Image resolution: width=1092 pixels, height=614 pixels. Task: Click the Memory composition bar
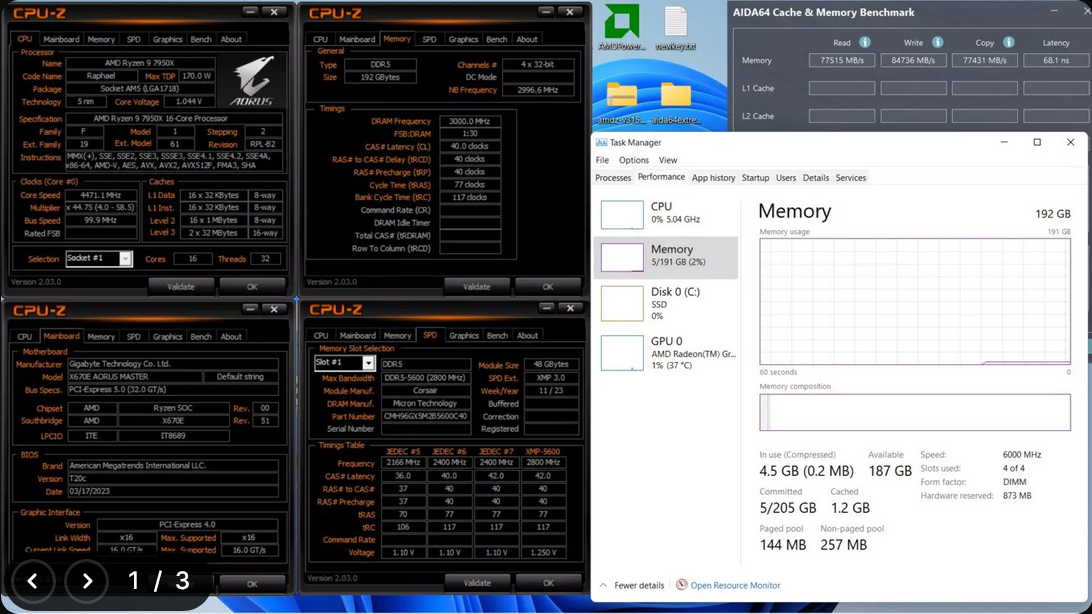click(x=915, y=412)
